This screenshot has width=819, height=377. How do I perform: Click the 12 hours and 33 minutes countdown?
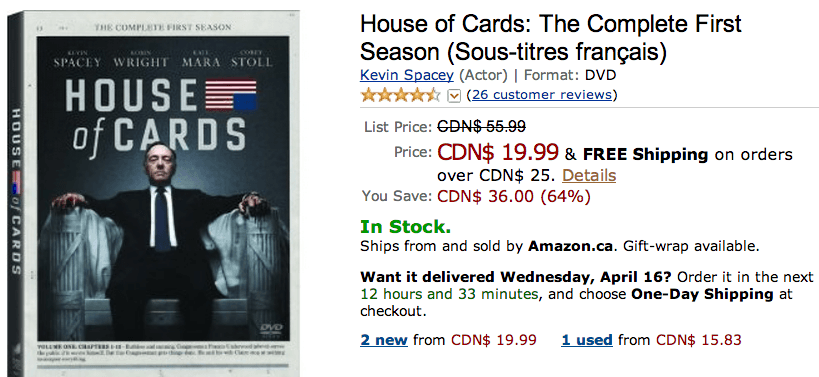pos(449,294)
